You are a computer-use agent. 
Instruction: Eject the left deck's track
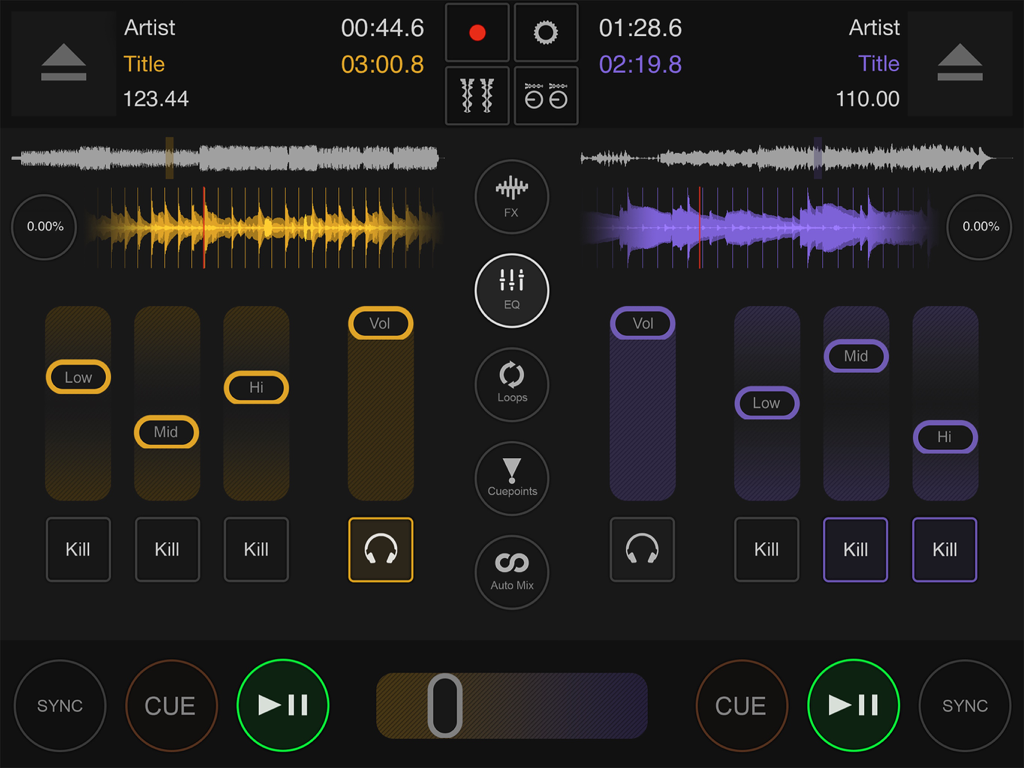coord(62,62)
